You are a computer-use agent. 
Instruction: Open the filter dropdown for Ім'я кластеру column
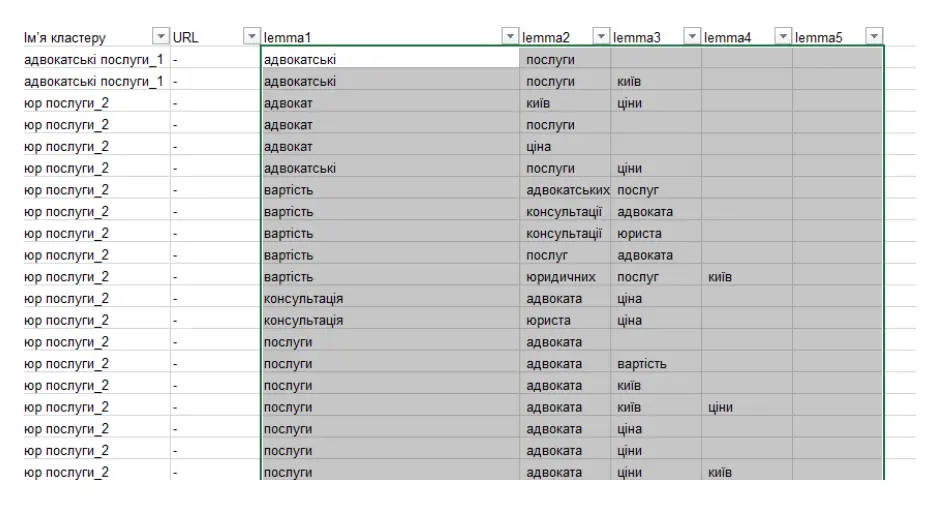tap(160, 37)
